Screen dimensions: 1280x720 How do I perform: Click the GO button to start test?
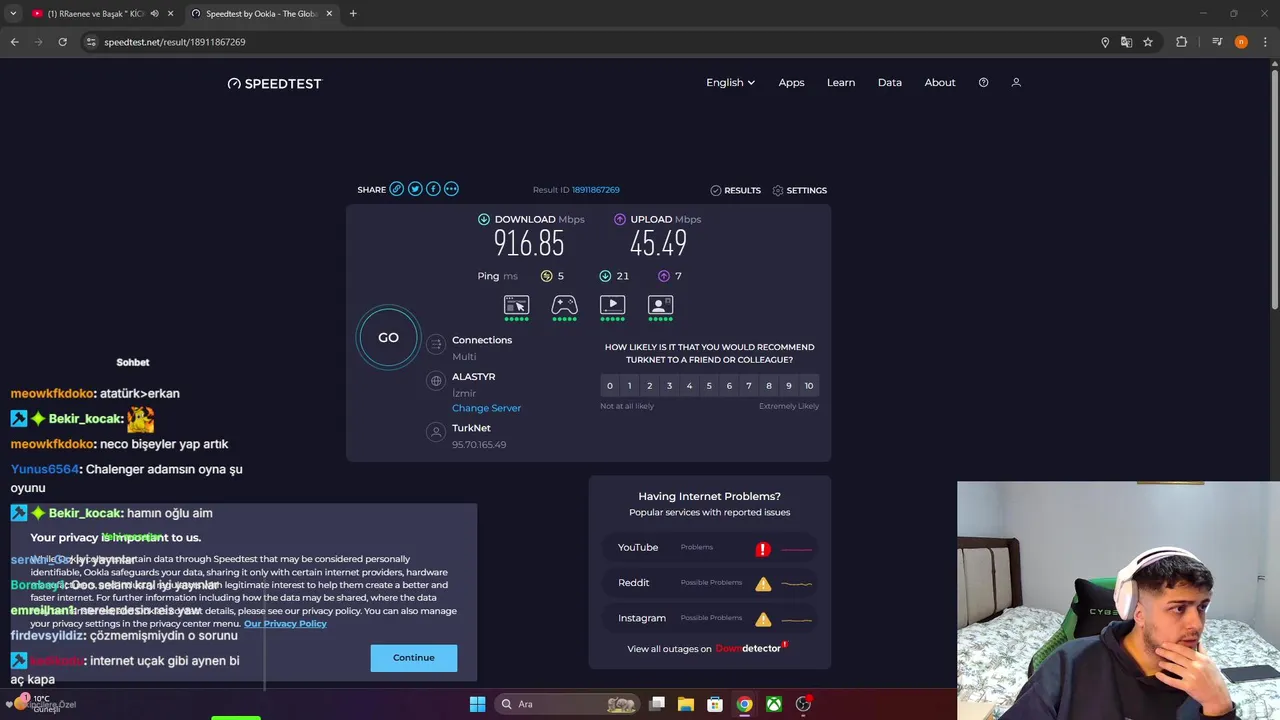pyautogui.click(x=388, y=338)
